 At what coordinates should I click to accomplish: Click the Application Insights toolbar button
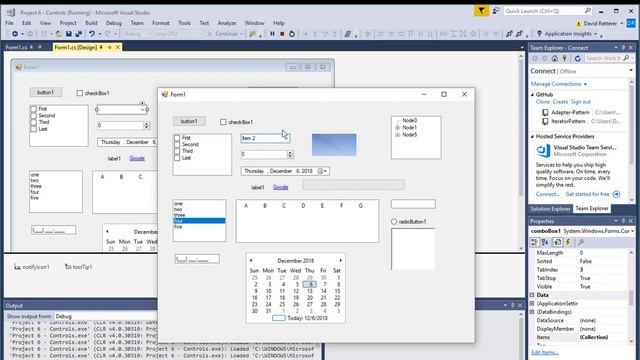point(568,34)
